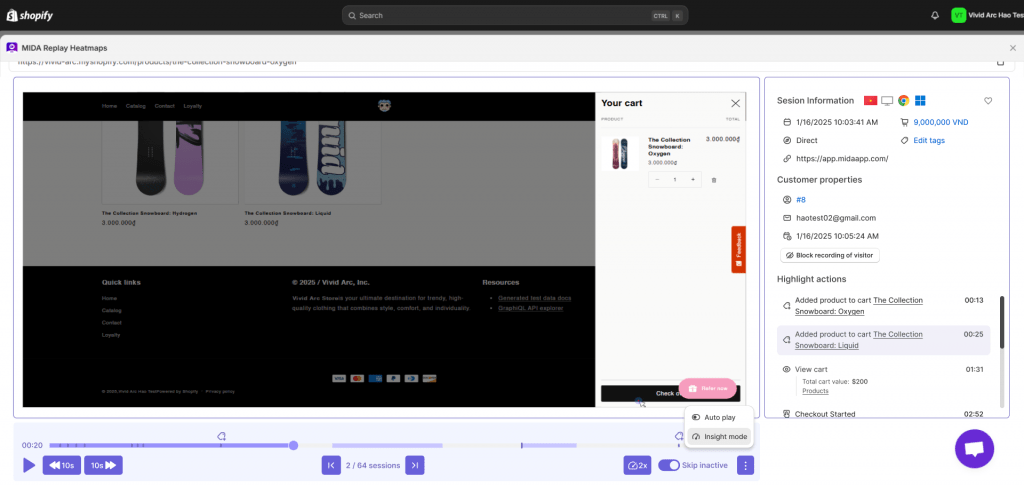Copy the page URL with the clipboard icon

click(x=1000, y=62)
